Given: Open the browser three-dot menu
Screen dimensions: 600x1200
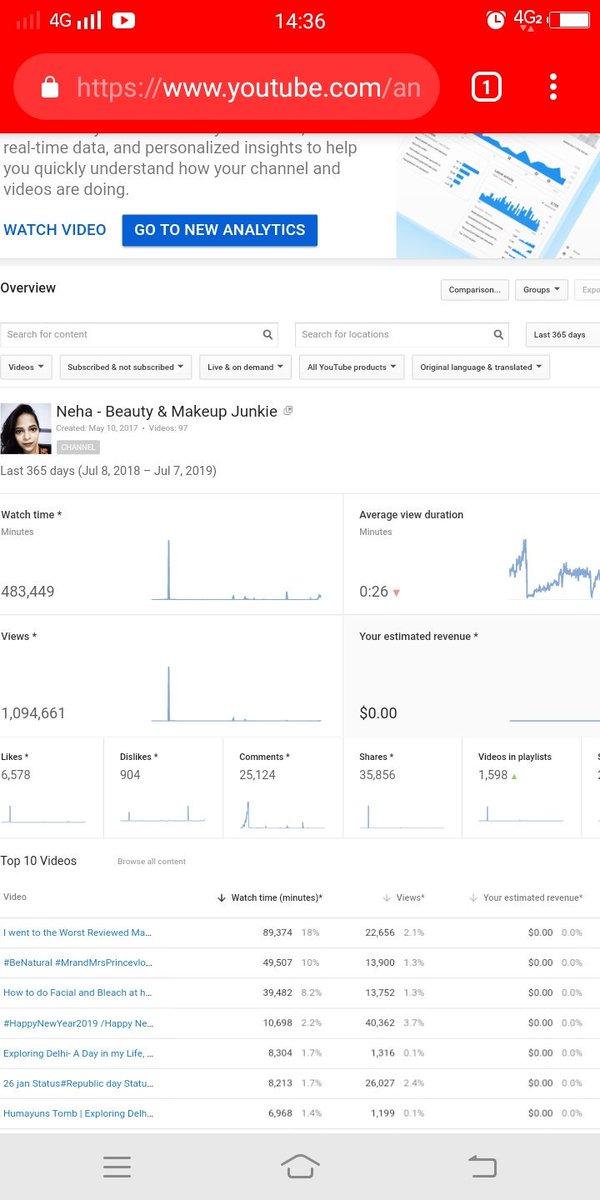Looking at the screenshot, I should pyautogui.click(x=553, y=88).
